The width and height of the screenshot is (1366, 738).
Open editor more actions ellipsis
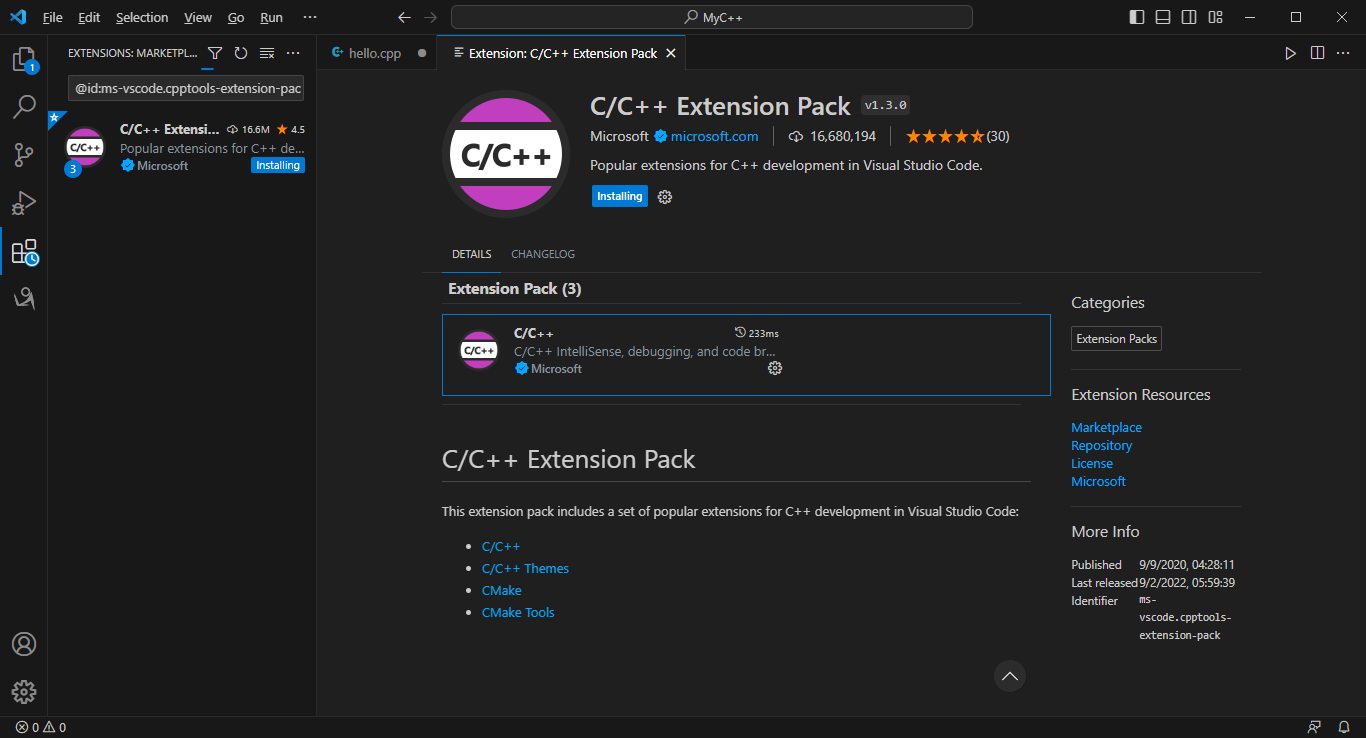click(x=1343, y=53)
